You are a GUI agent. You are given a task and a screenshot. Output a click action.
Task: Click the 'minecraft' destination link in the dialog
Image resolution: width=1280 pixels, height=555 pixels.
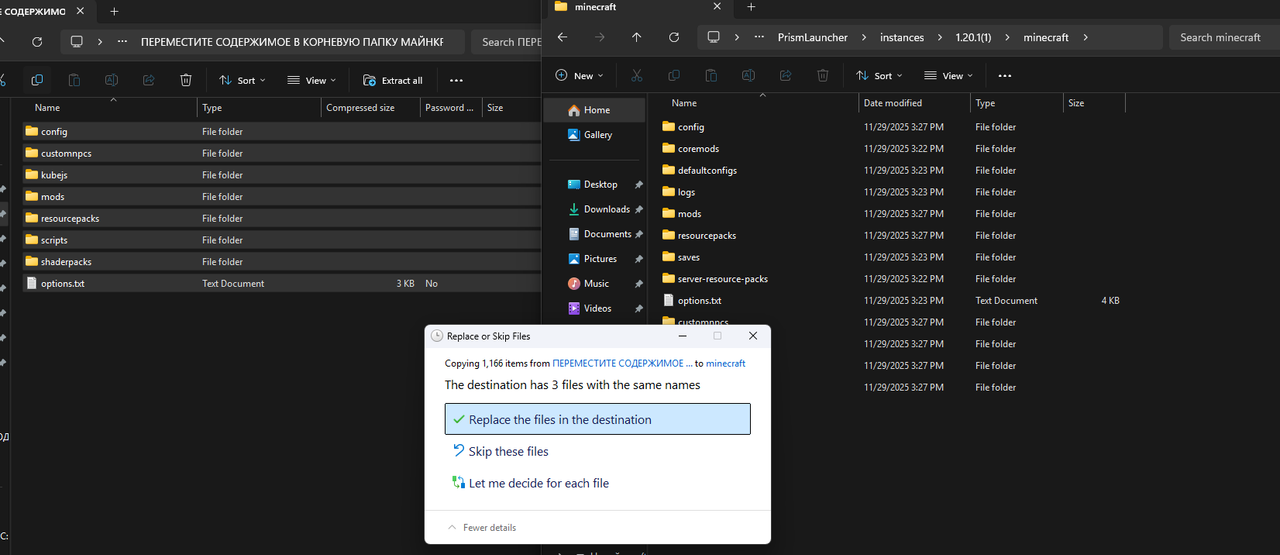point(727,363)
